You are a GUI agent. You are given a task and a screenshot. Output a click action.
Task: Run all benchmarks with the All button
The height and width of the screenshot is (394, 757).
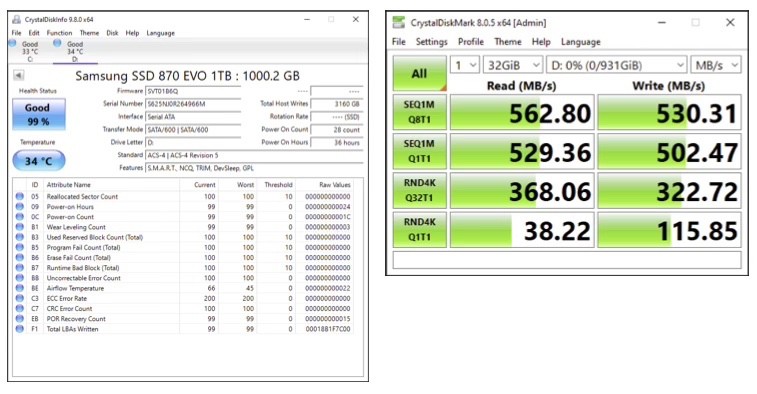click(420, 73)
